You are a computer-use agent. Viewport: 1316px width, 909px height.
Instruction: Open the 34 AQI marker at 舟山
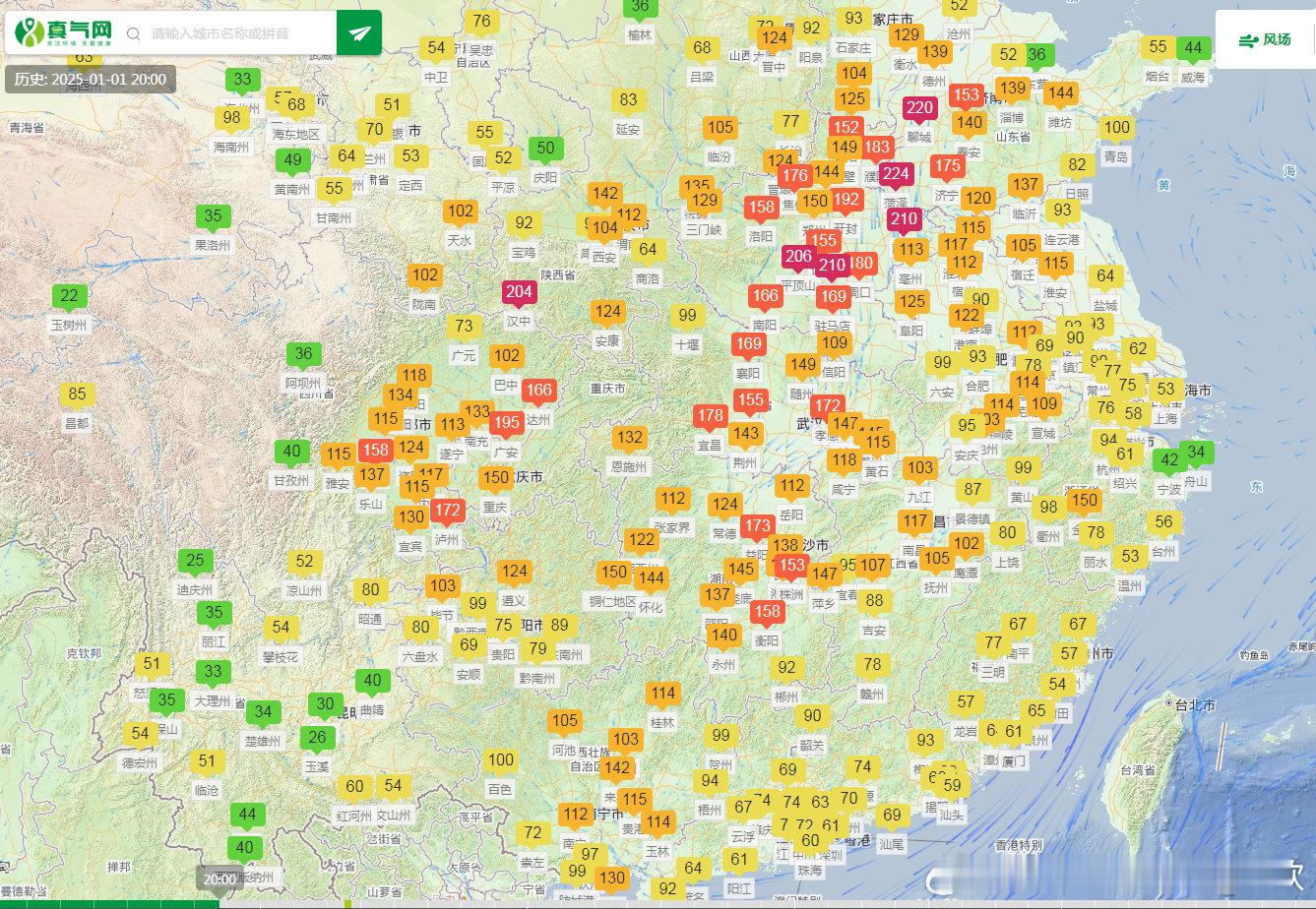[1197, 454]
